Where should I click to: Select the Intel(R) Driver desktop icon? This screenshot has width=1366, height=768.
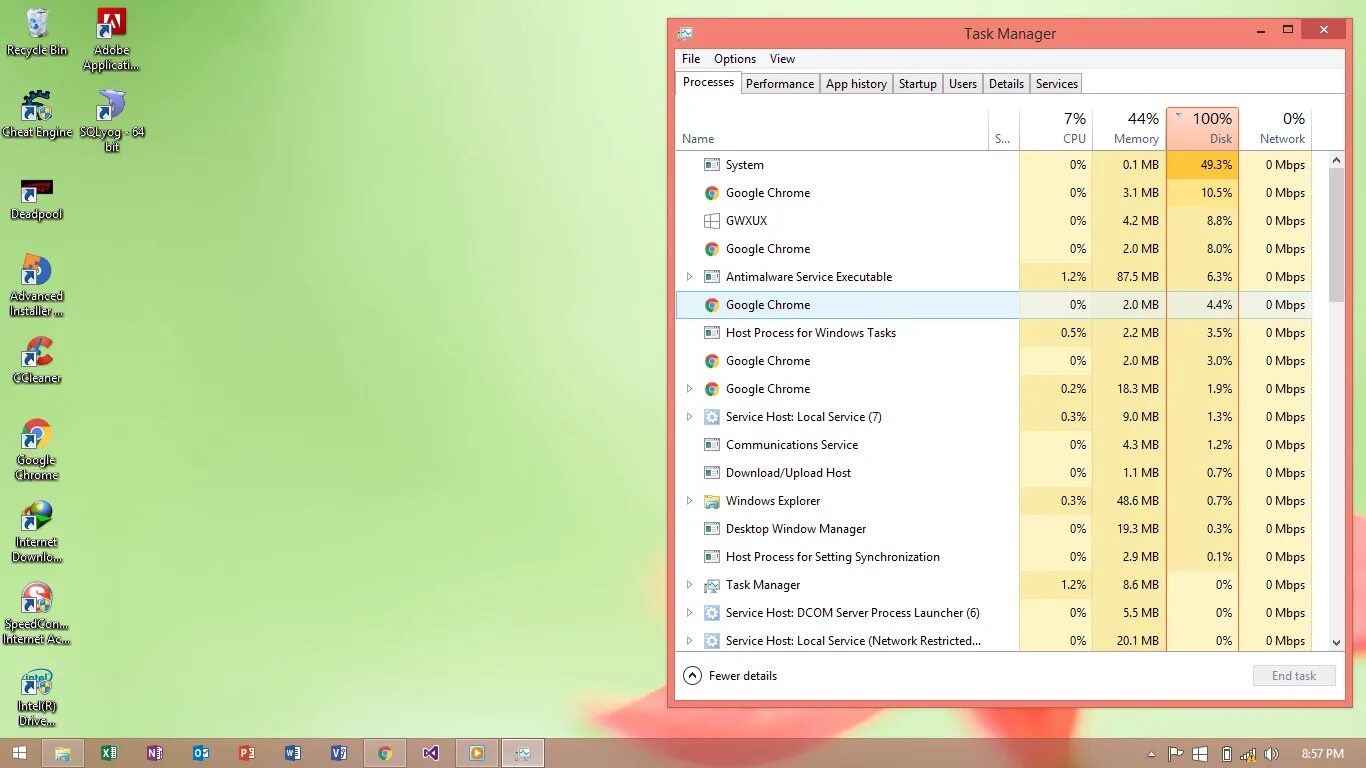[x=37, y=696]
